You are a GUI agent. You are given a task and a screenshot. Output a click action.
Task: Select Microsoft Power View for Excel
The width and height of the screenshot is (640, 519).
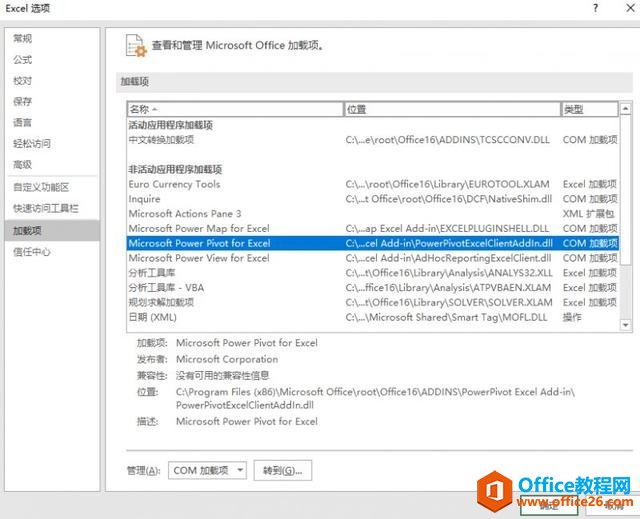tap(373, 258)
